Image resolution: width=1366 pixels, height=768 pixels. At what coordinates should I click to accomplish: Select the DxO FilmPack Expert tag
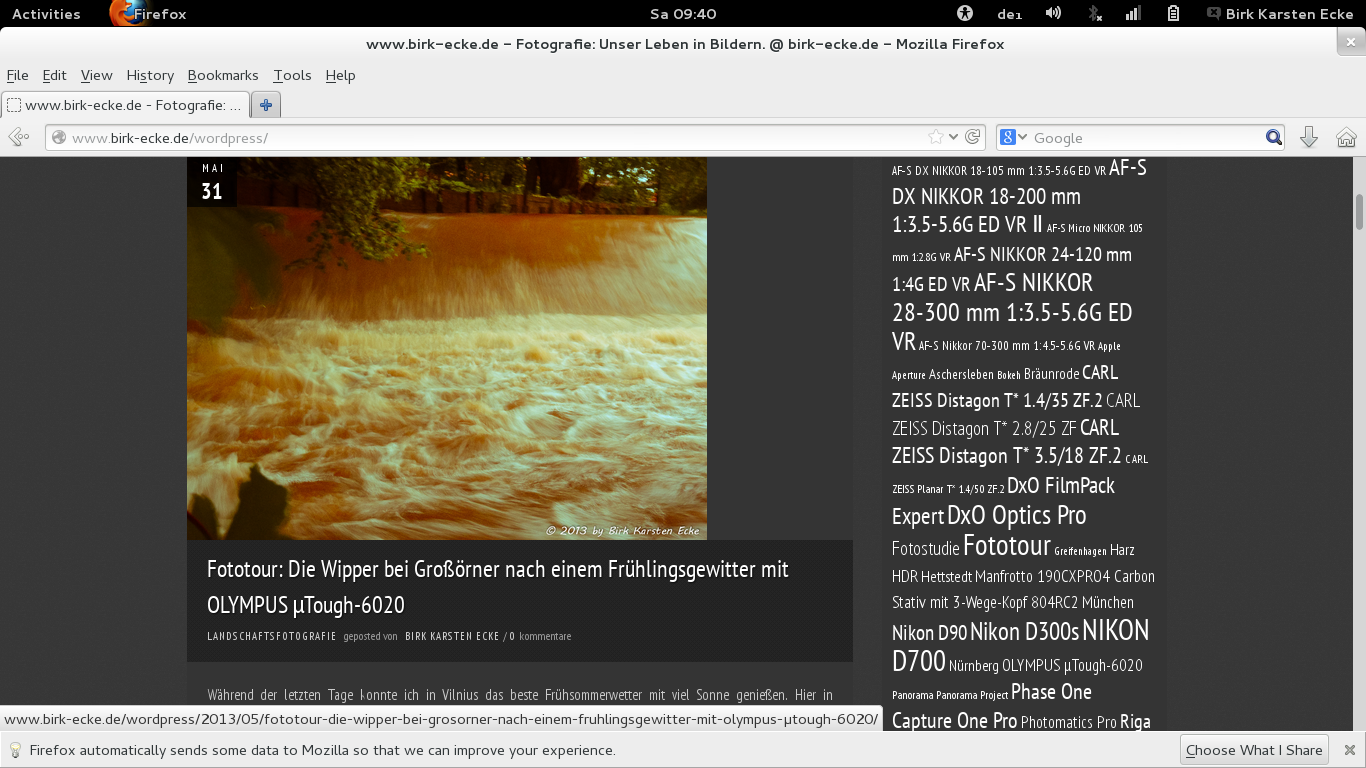[1003, 500]
